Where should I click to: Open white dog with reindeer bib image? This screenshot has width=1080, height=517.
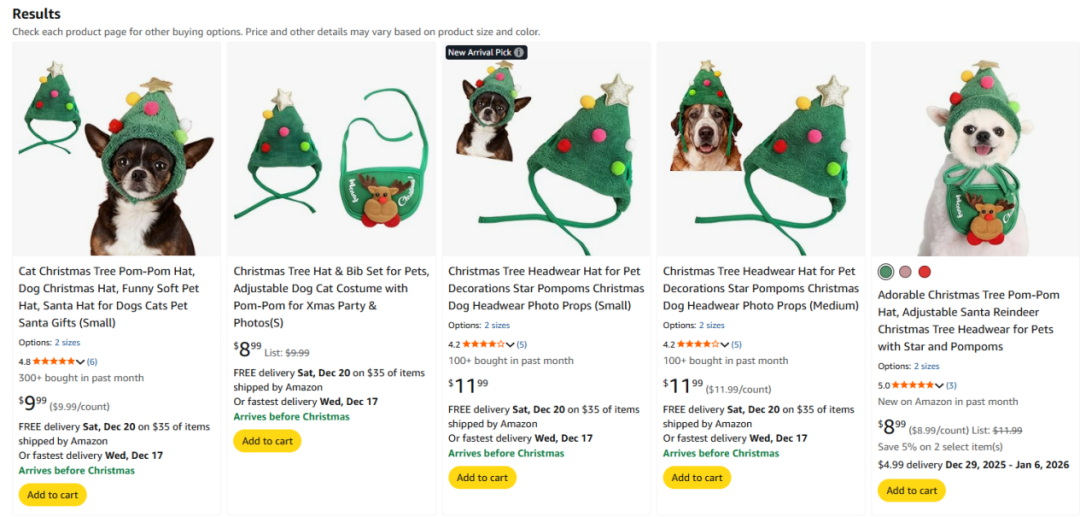(x=975, y=150)
